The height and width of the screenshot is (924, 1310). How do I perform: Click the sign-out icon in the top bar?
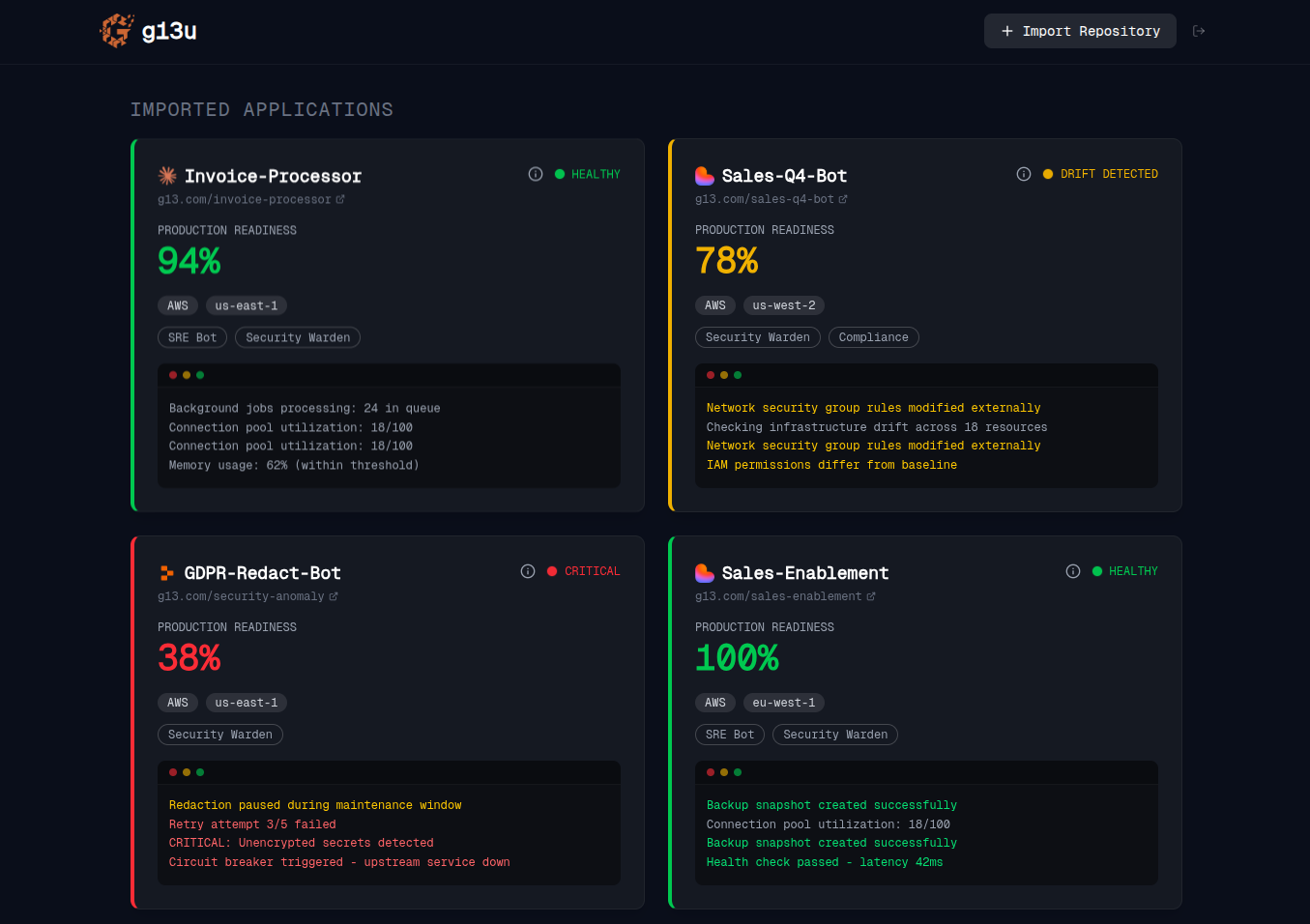click(1199, 30)
